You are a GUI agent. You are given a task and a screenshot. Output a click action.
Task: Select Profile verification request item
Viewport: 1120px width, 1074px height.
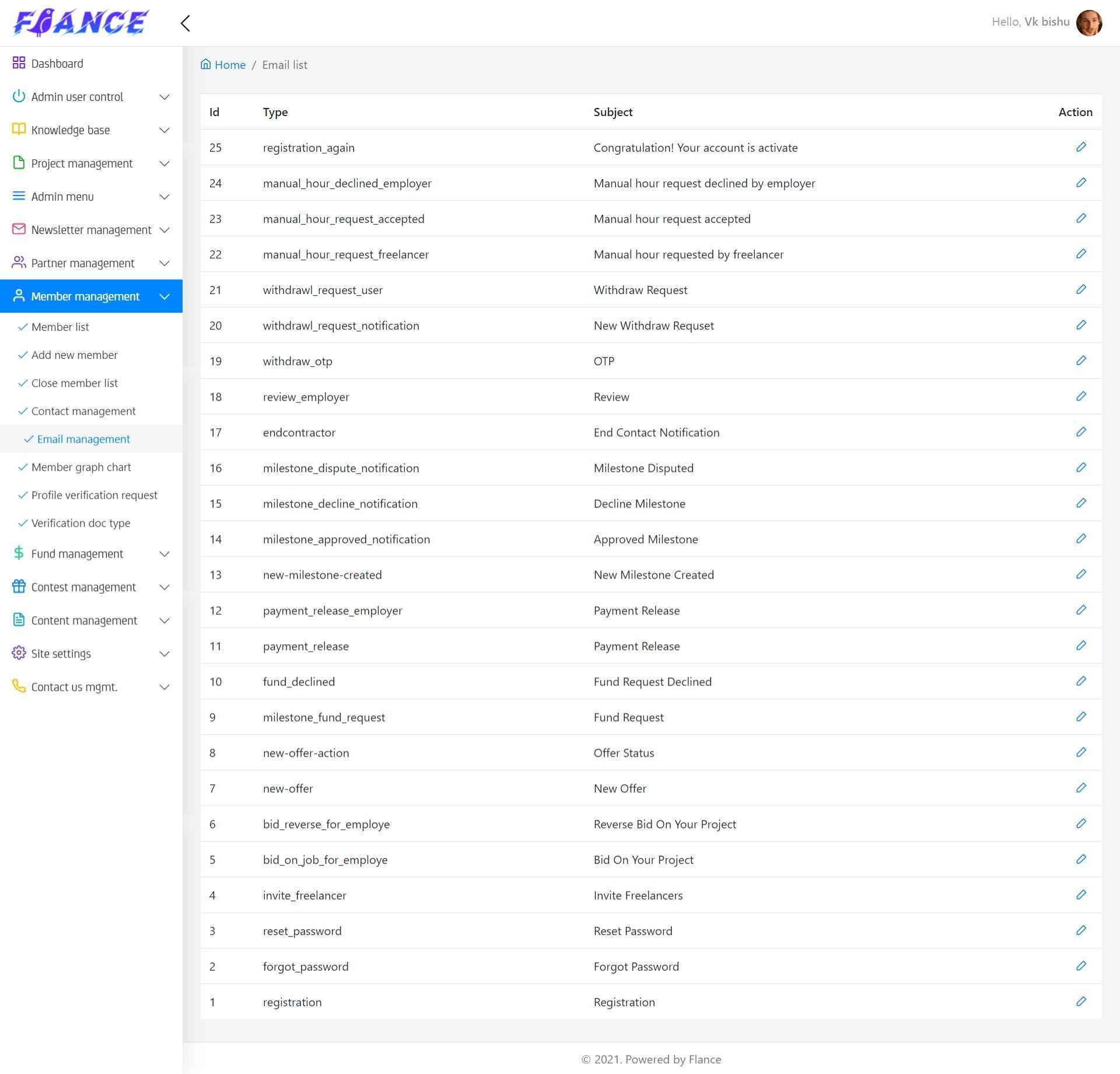coord(94,495)
